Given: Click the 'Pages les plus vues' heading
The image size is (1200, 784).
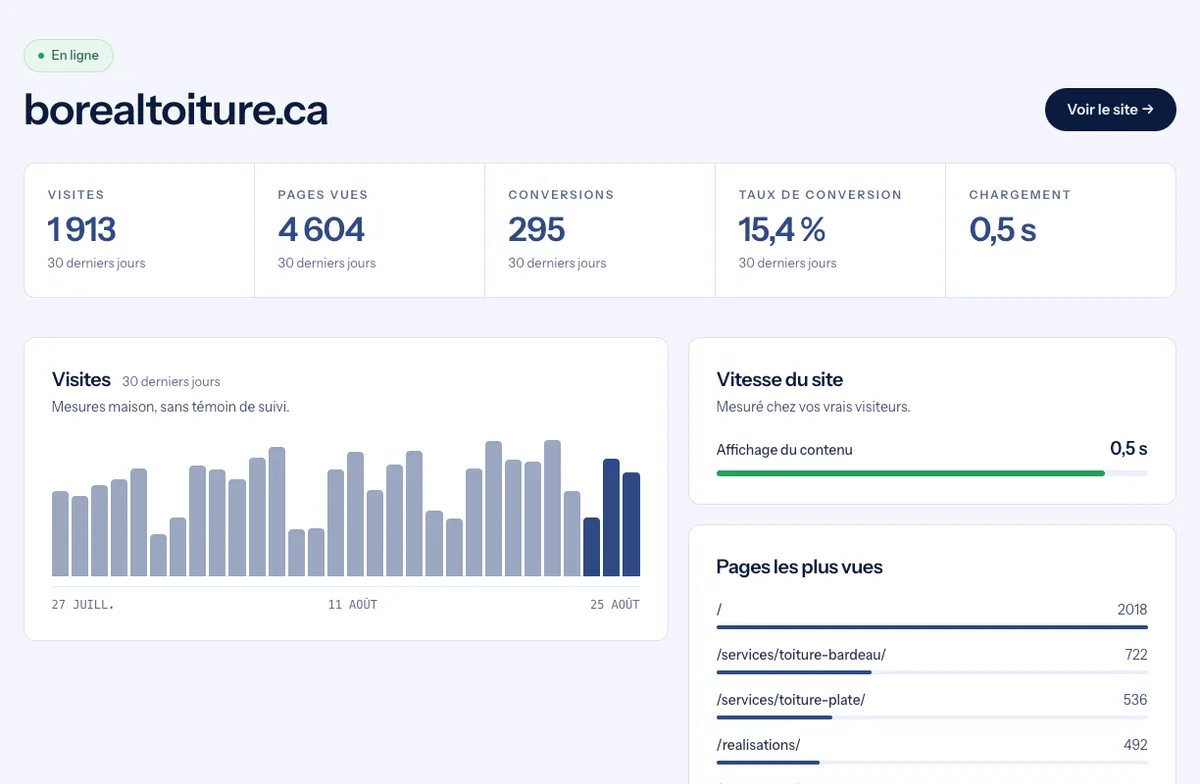Looking at the screenshot, I should tap(799, 567).
